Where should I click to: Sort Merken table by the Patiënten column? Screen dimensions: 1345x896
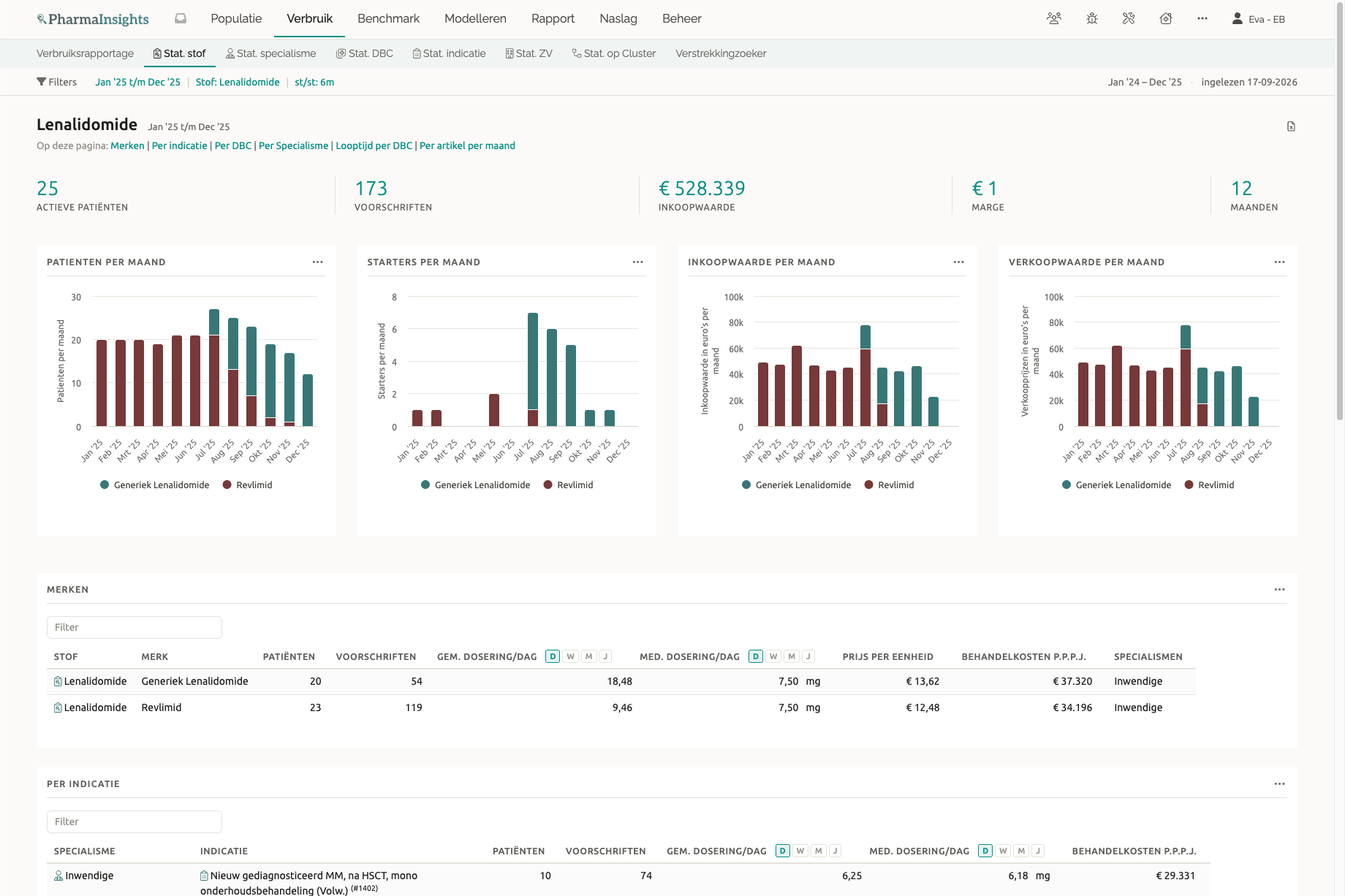pos(289,656)
